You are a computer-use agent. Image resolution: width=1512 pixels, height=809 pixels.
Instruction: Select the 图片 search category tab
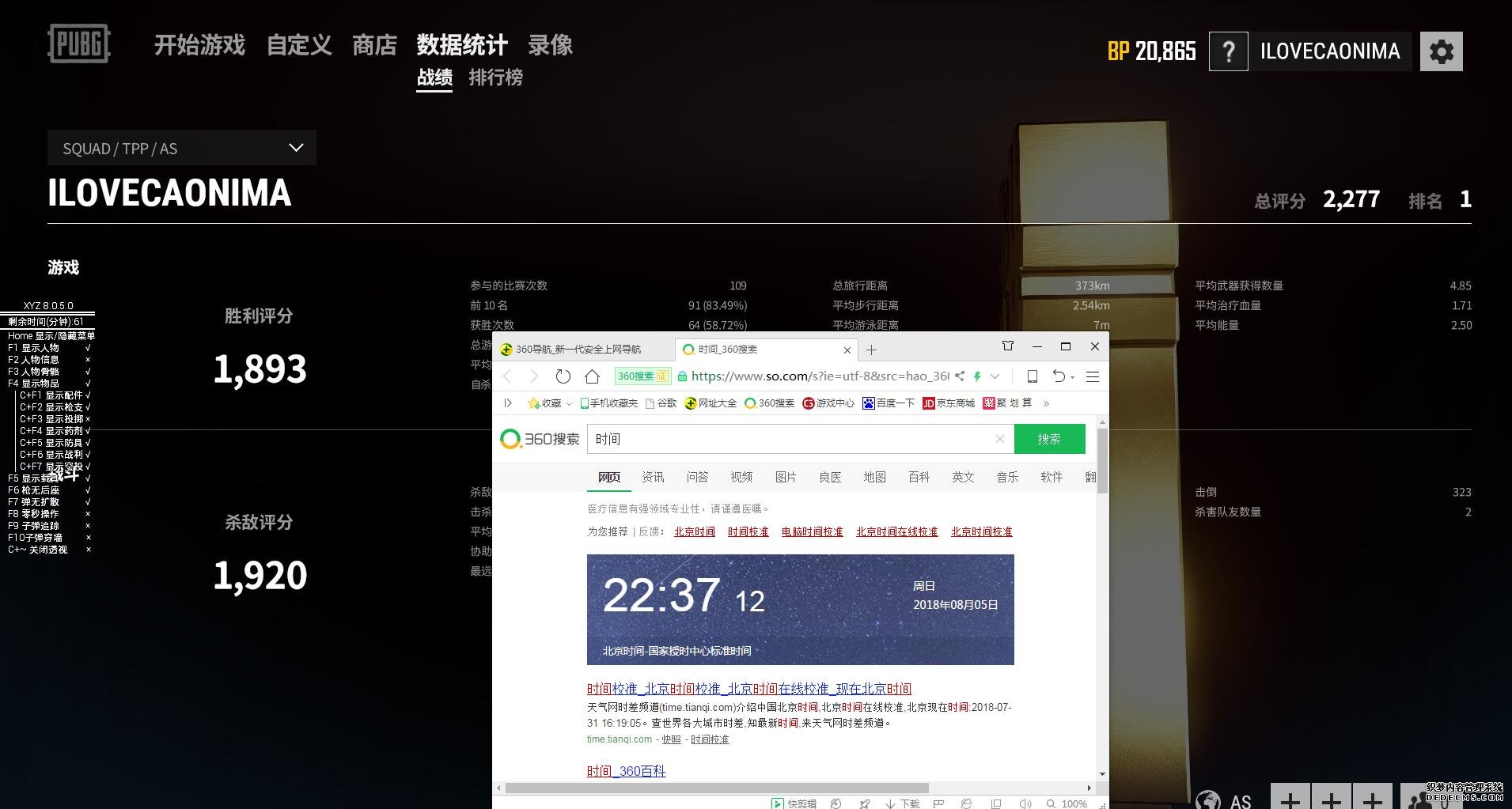click(786, 477)
